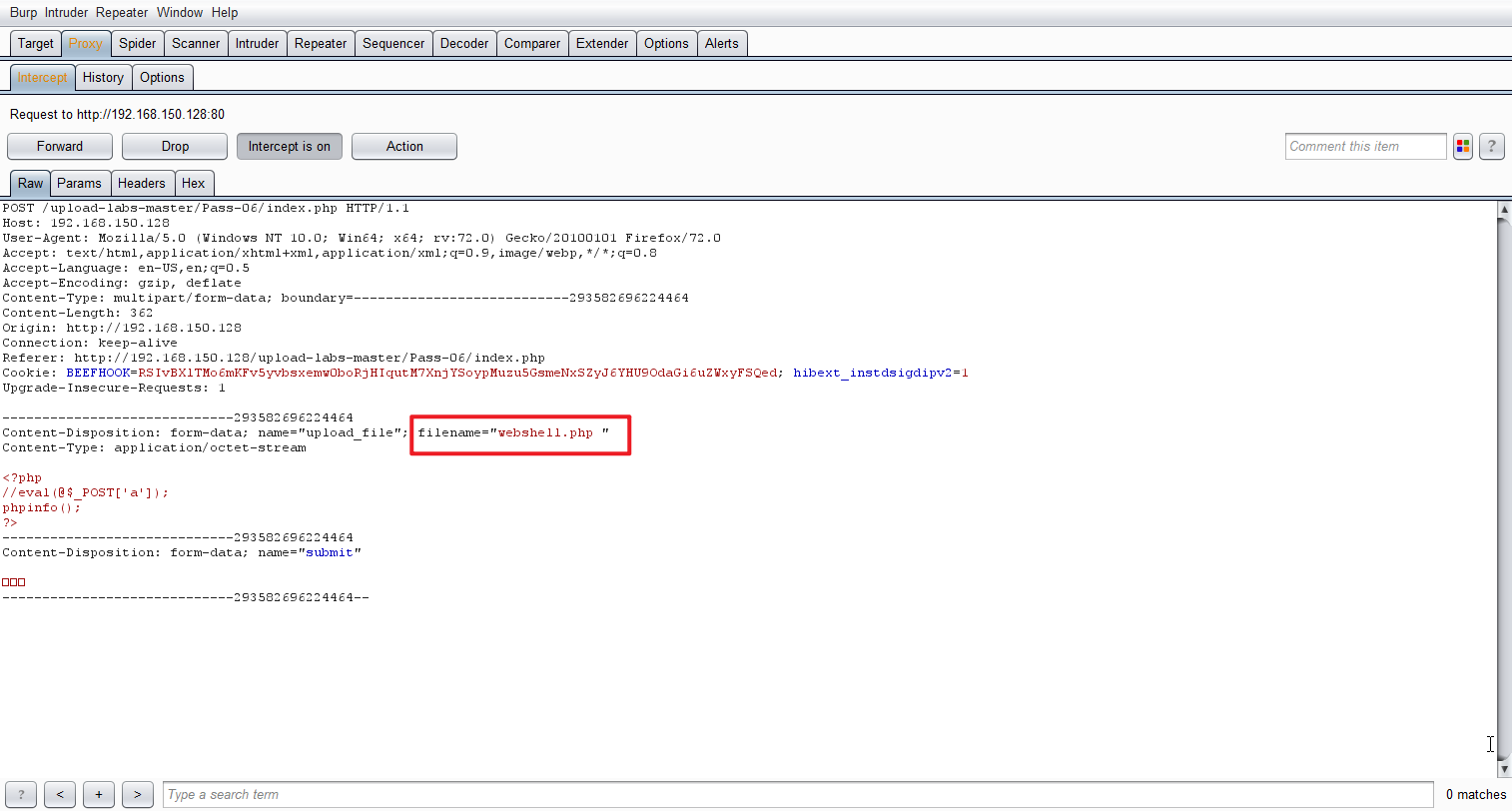Select the Raw request view tab
The image size is (1512, 811).
[x=30, y=183]
